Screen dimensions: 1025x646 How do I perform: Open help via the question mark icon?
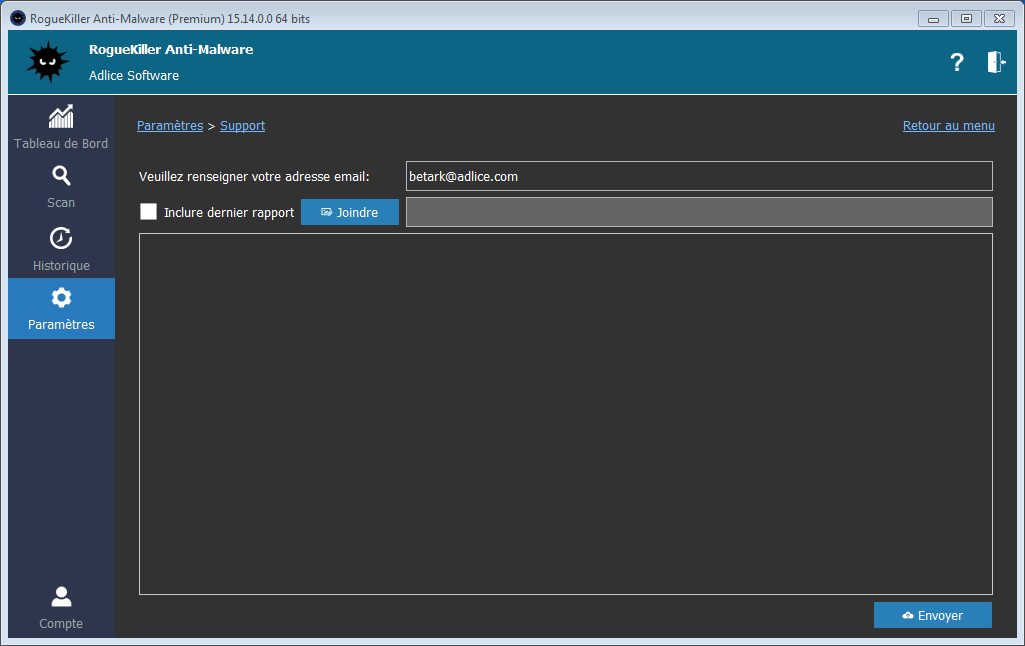pos(956,62)
